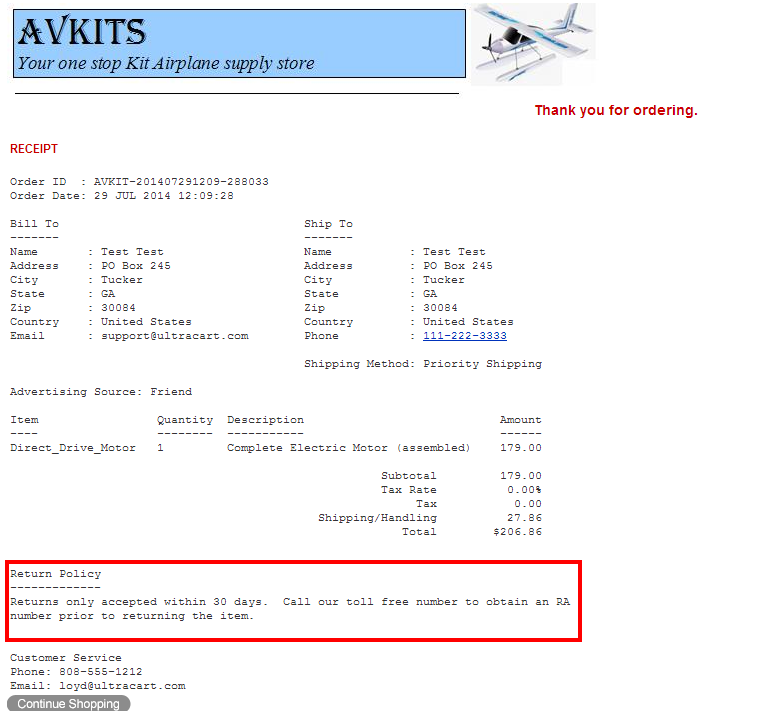
Task: Click the order date 29 JUL 2014 12:09:28
Action: (x=164, y=195)
